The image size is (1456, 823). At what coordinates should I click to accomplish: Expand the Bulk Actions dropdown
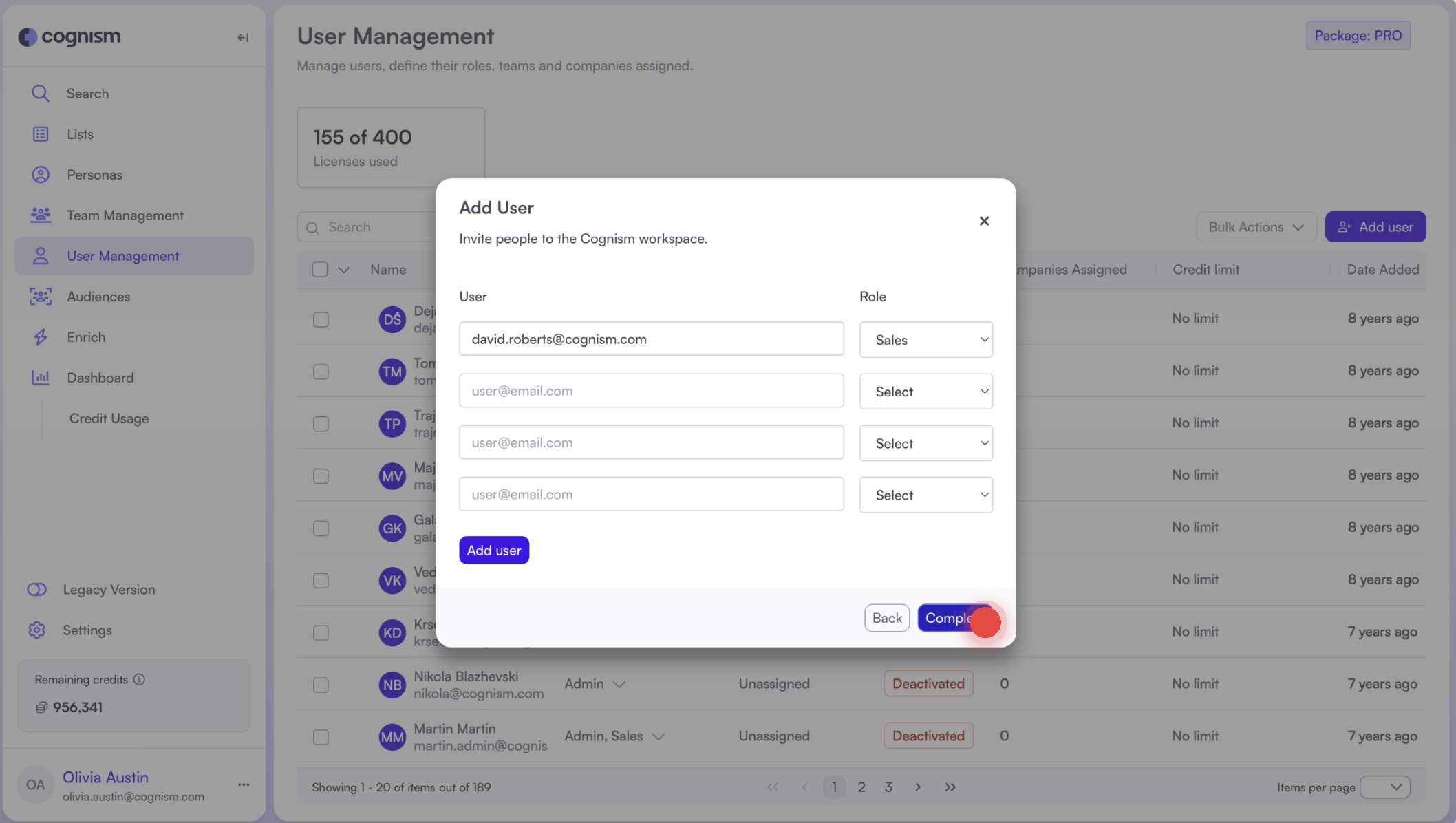pyautogui.click(x=1256, y=226)
